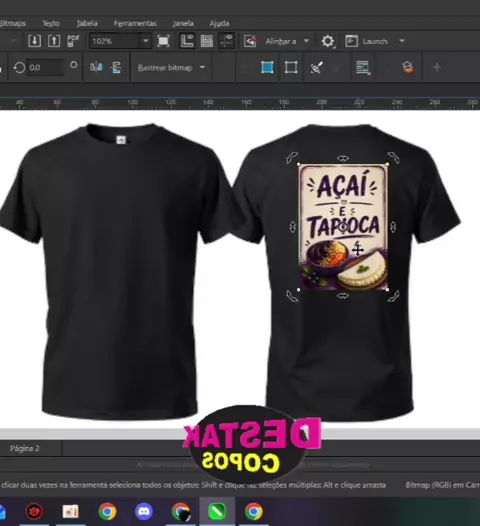Click the full-screen preview icon
This screenshot has width=480, height=526.
(163, 41)
